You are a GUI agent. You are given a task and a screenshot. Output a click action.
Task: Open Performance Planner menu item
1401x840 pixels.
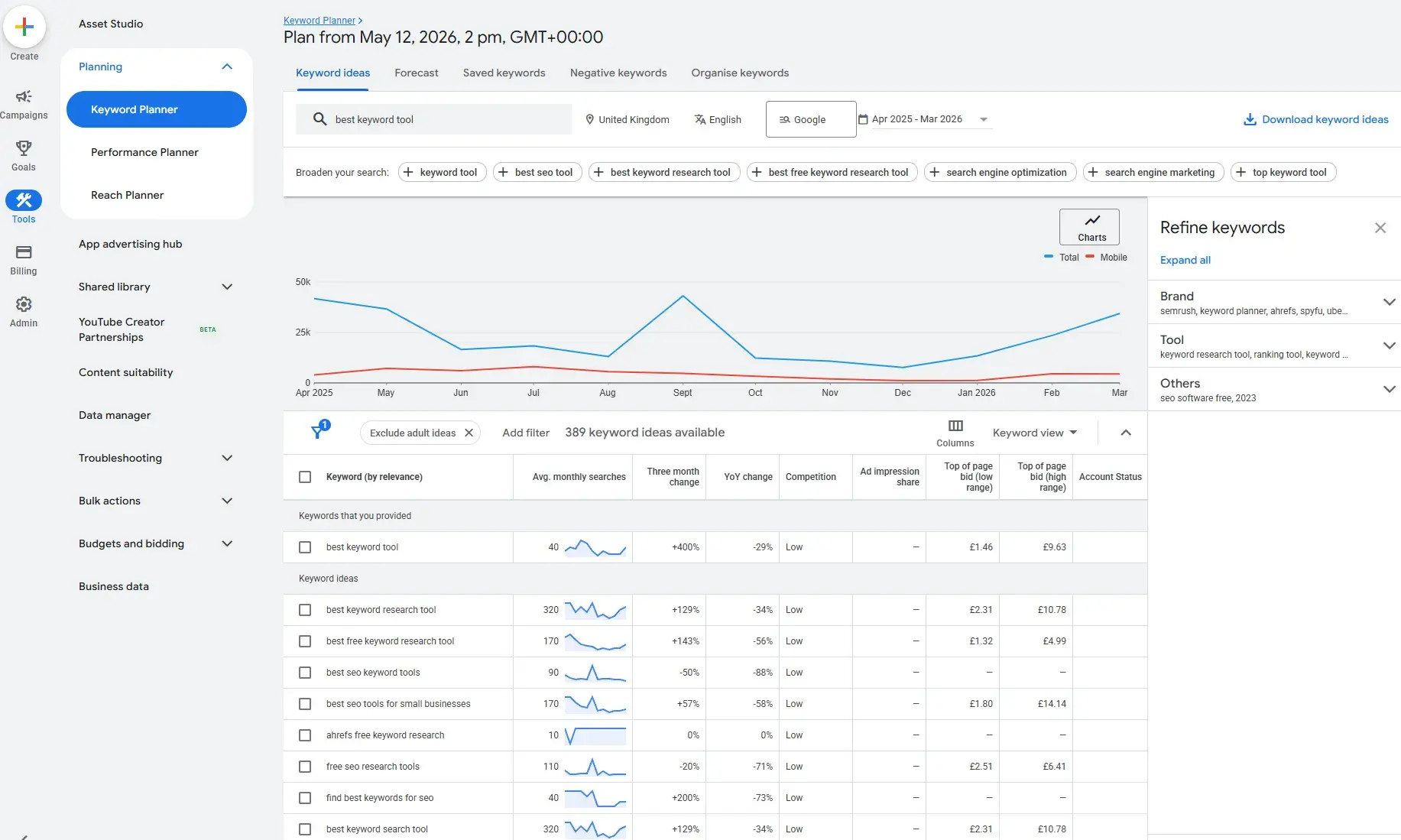click(x=144, y=152)
